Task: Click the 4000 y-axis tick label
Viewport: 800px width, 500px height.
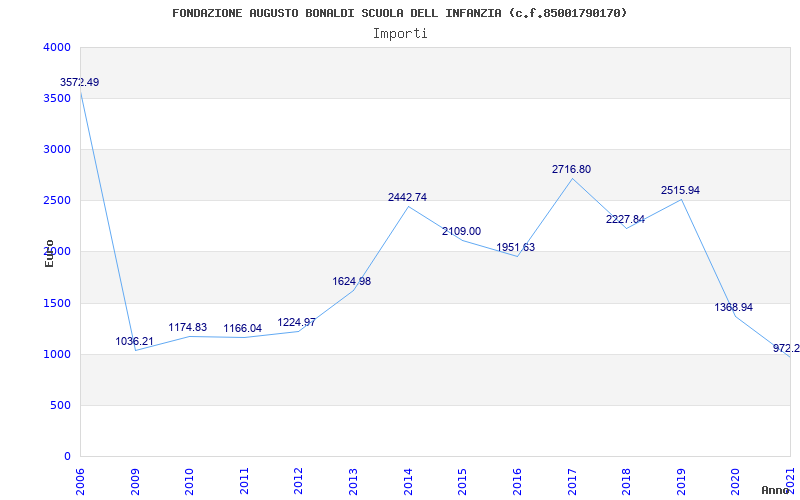Action: point(58,47)
